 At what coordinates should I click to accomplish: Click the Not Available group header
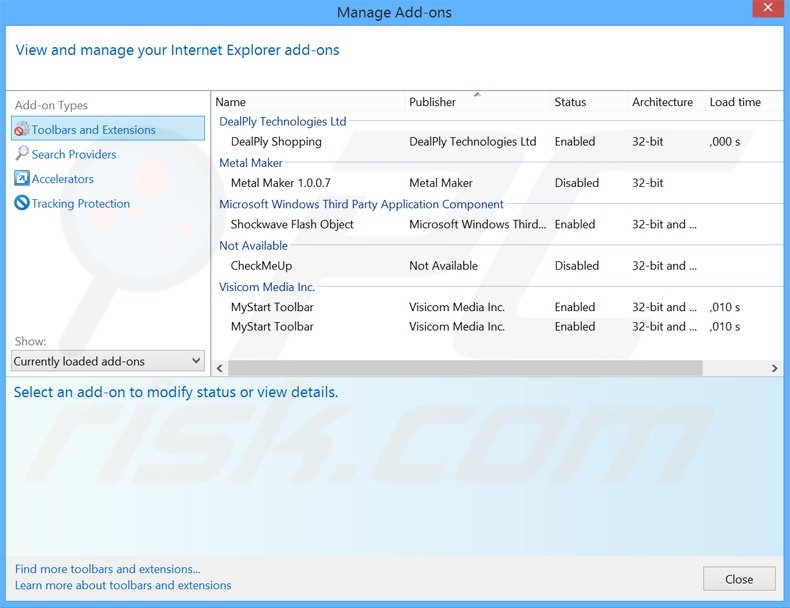pyautogui.click(x=253, y=245)
